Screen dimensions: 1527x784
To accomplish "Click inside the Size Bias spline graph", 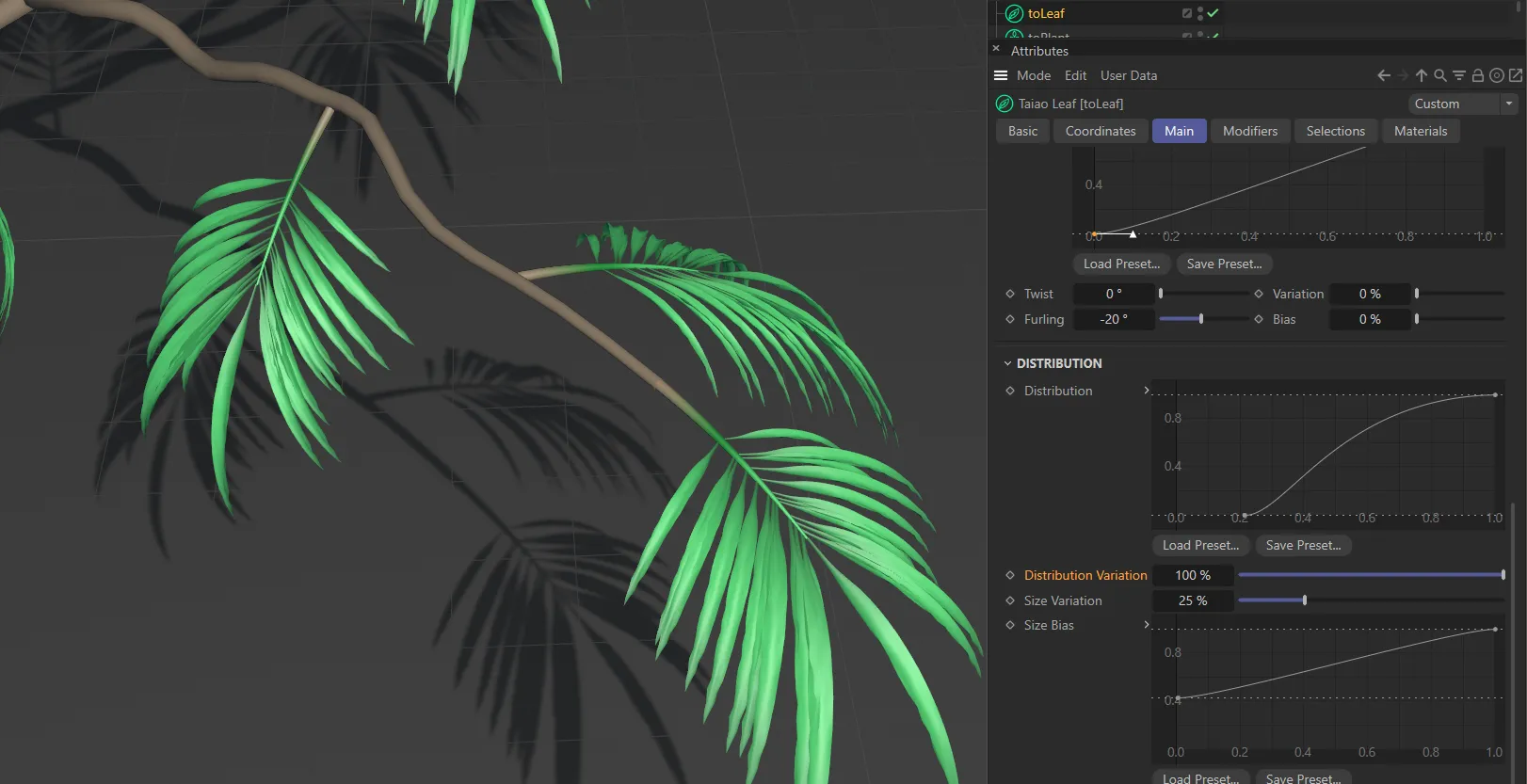I will coord(1327,689).
